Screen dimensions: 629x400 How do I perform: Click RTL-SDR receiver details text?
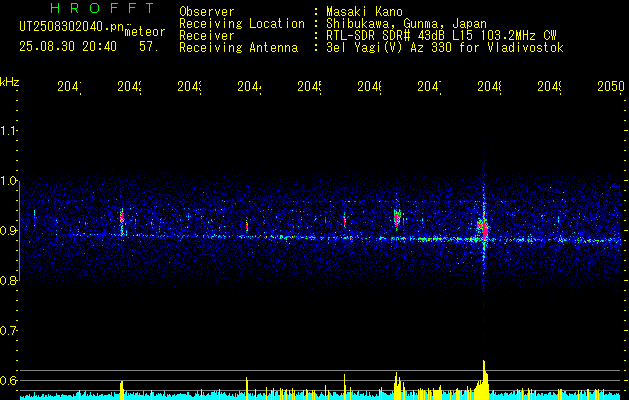441,36
